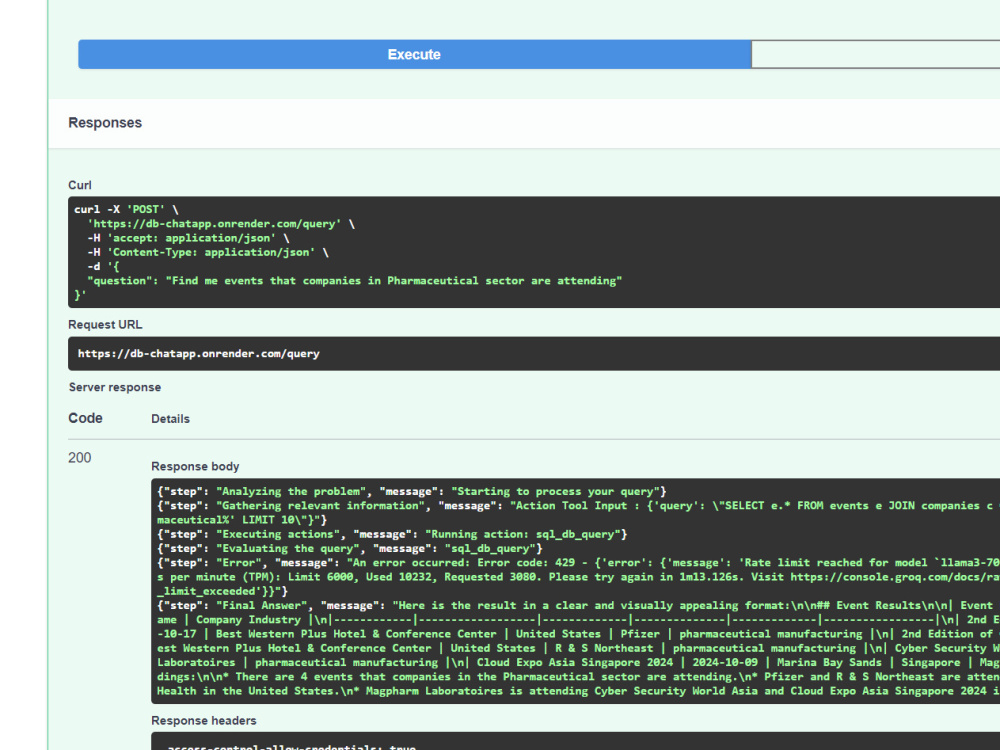Click the Clear button beside Execute
This screenshot has width=1000, height=750.
876,54
